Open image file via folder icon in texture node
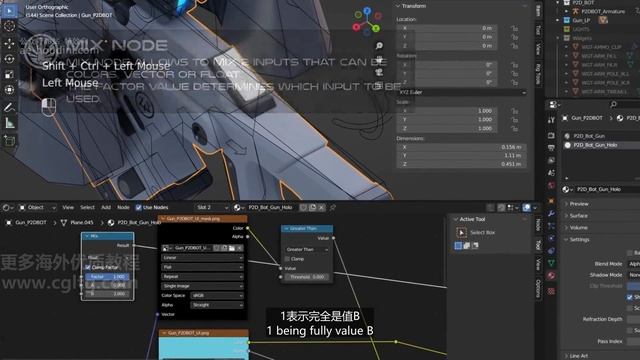 tap(232, 248)
